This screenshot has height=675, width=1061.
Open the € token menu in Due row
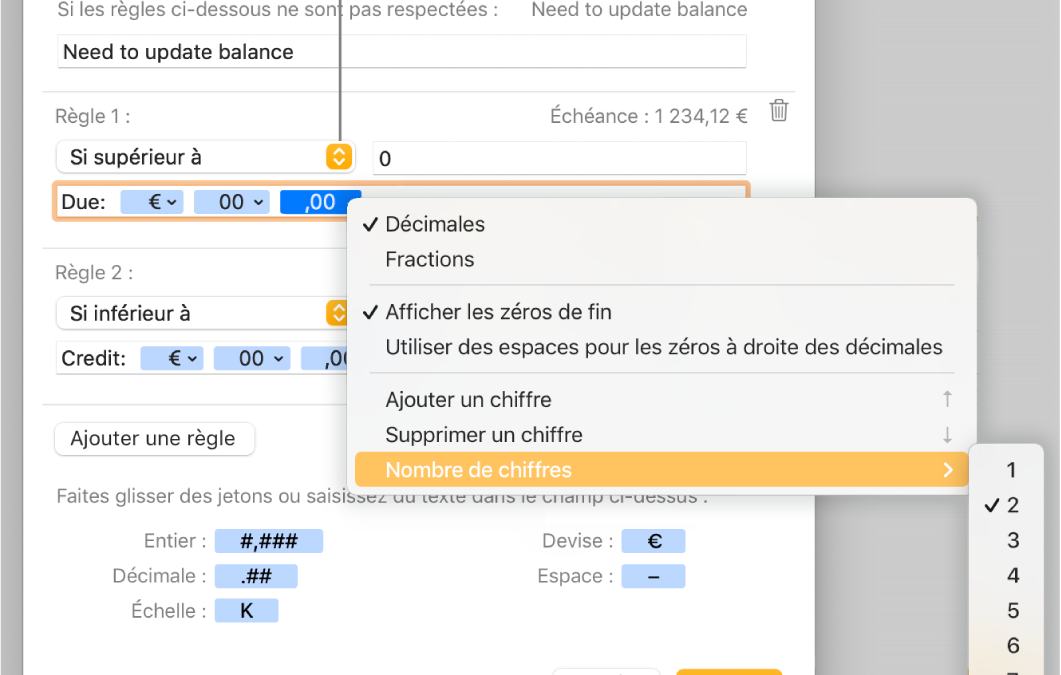coord(152,202)
